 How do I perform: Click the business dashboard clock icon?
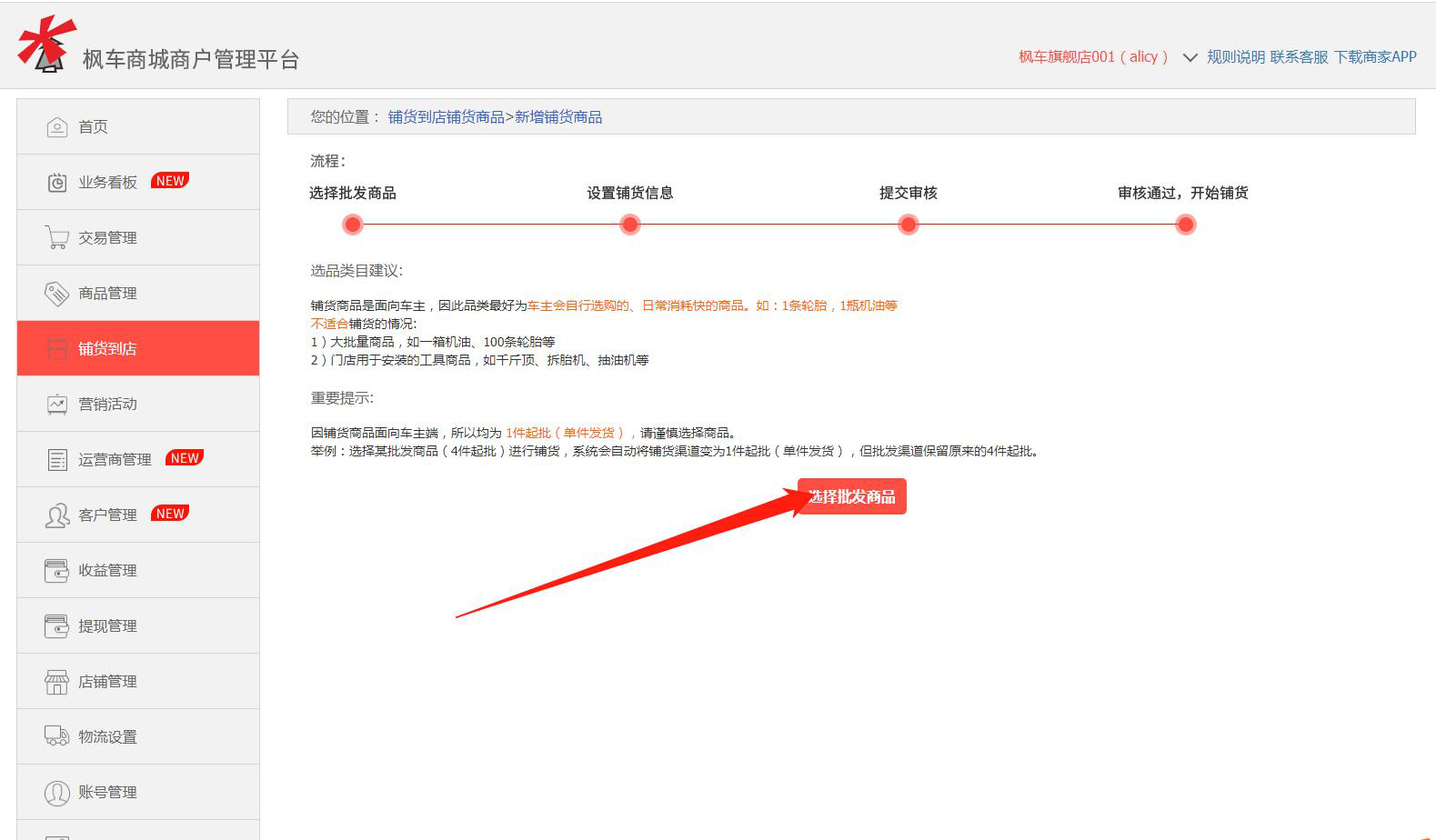click(x=56, y=183)
